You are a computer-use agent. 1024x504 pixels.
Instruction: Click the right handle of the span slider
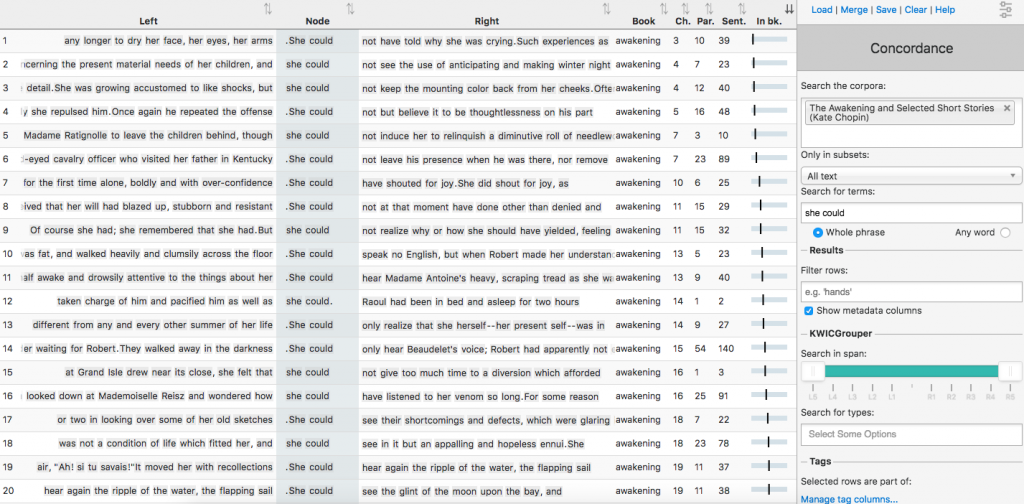click(1008, 371)
